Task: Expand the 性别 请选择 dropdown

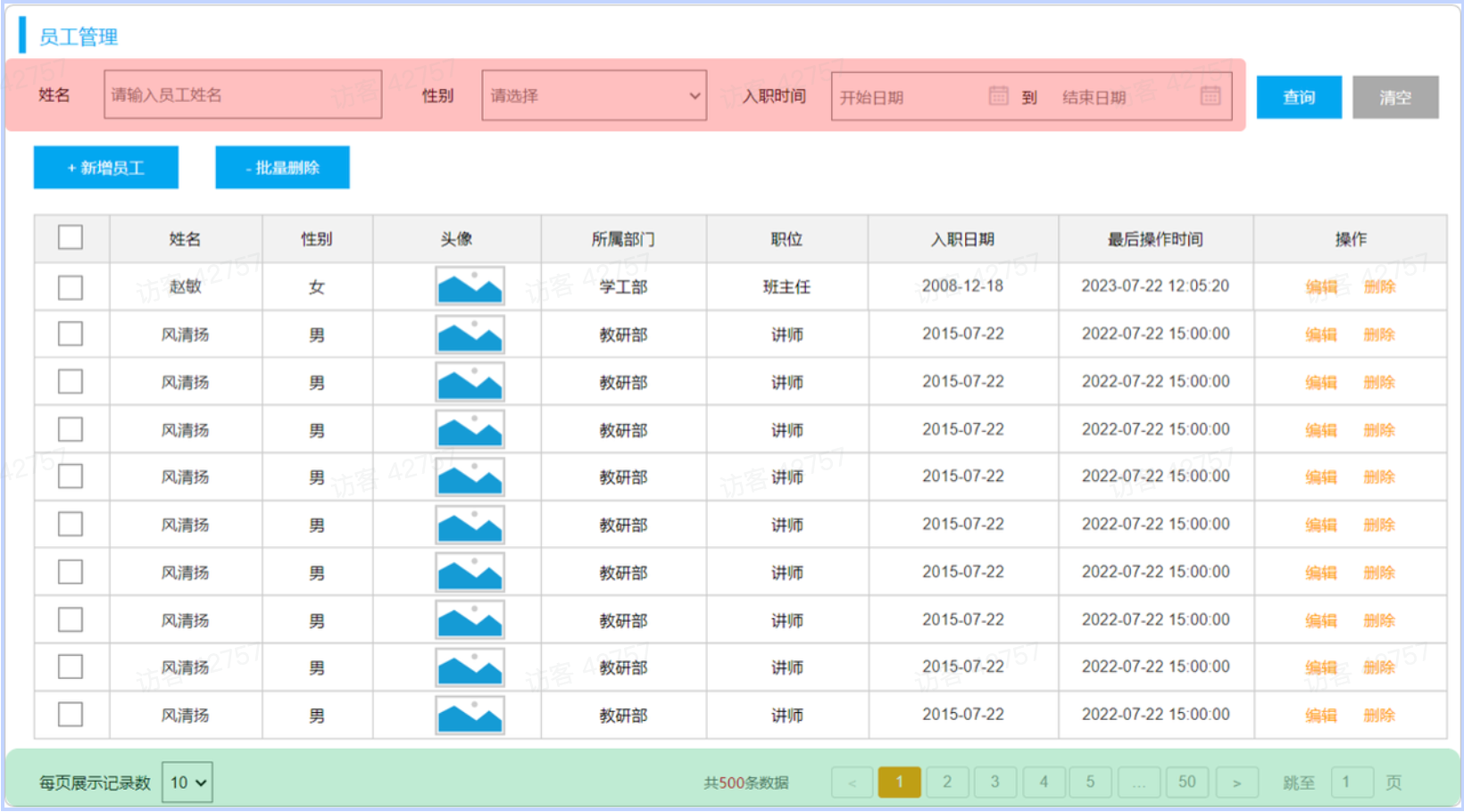Action: [x=594, y=95]
